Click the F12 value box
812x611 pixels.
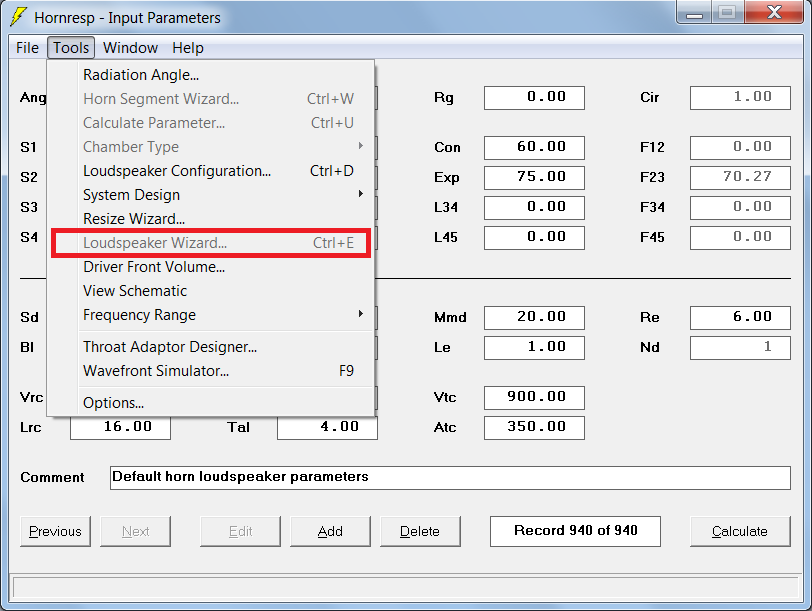(x=741, y=148)
